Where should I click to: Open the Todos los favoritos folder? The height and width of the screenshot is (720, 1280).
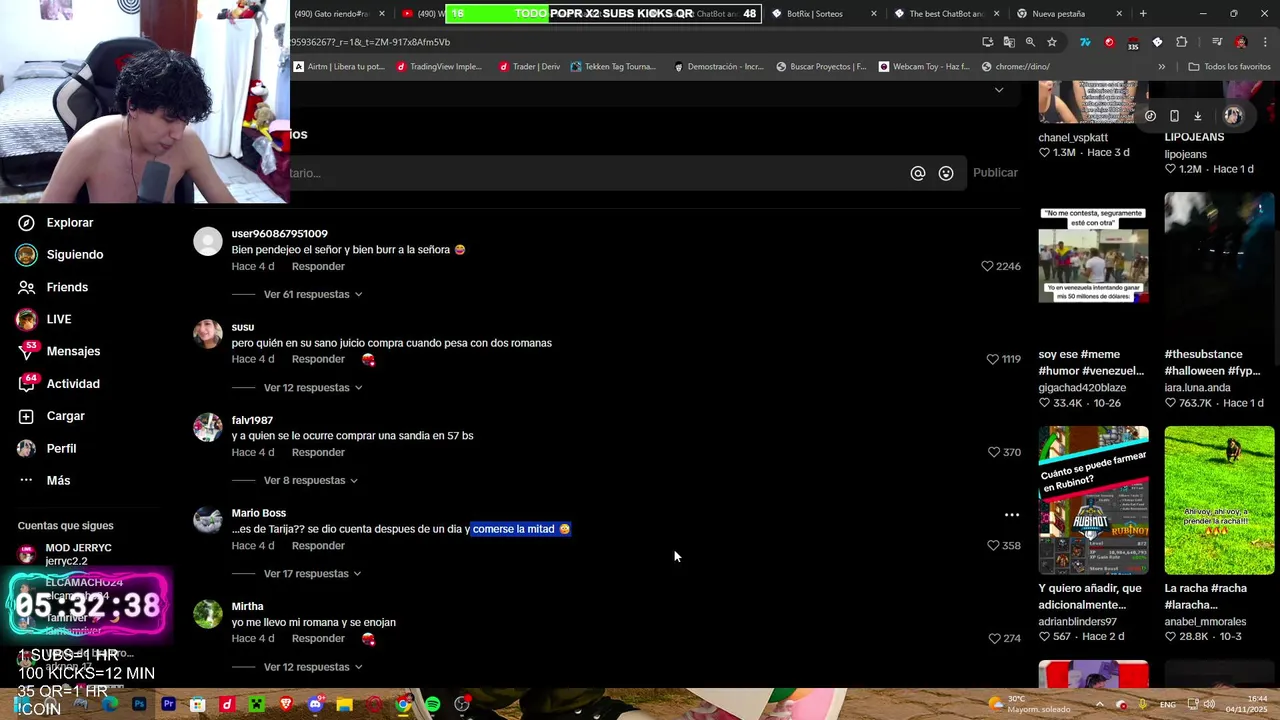coord(1229,67)
